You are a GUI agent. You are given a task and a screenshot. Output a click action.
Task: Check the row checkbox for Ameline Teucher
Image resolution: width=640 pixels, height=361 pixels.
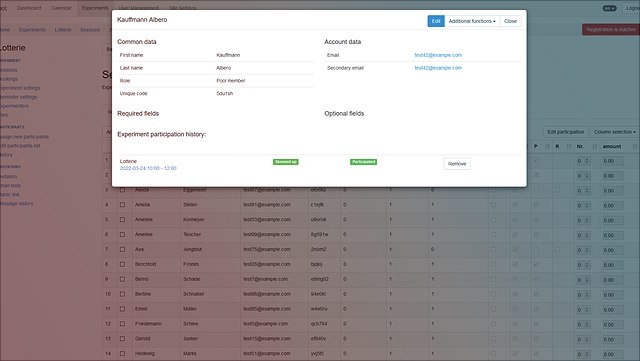pyautogui.click(x=122, y=235)
